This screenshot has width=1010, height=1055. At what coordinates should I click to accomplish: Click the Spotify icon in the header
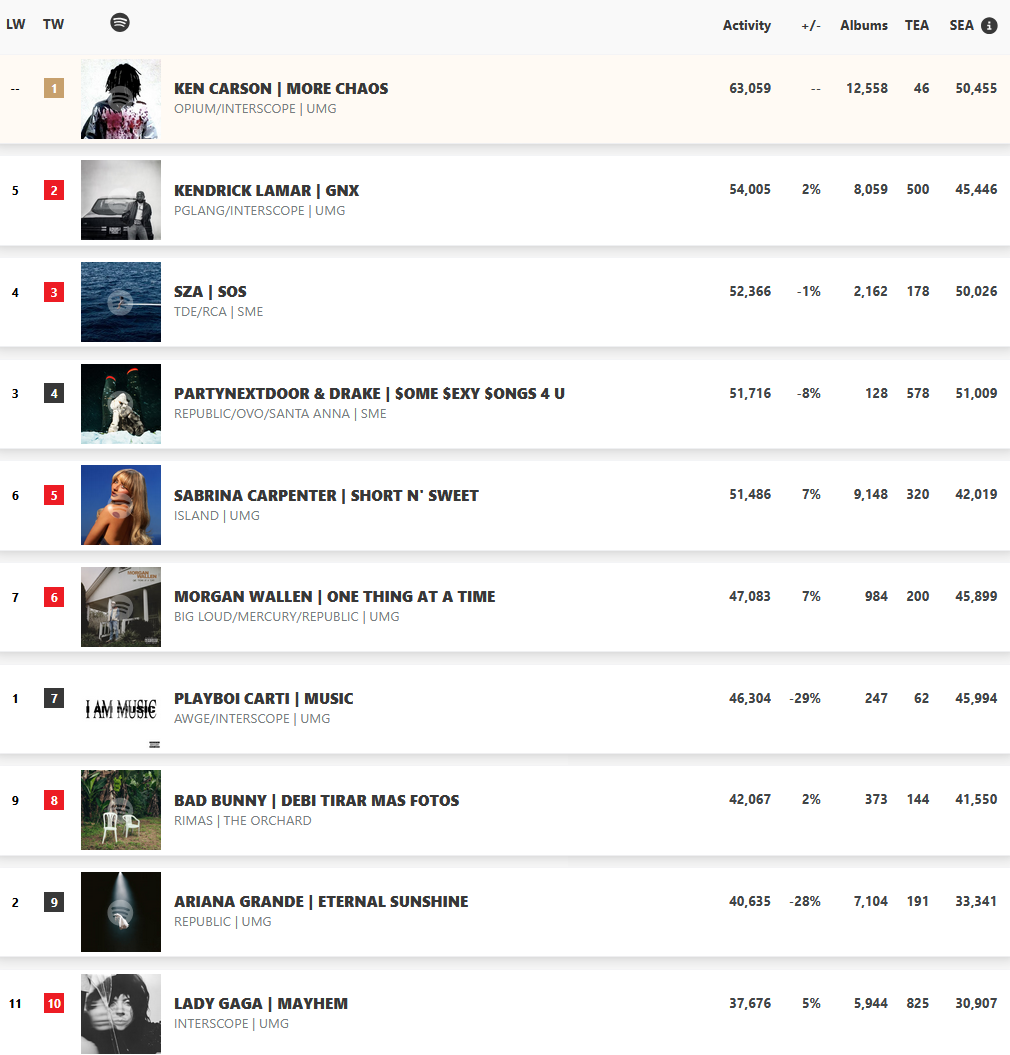(120, 22)
